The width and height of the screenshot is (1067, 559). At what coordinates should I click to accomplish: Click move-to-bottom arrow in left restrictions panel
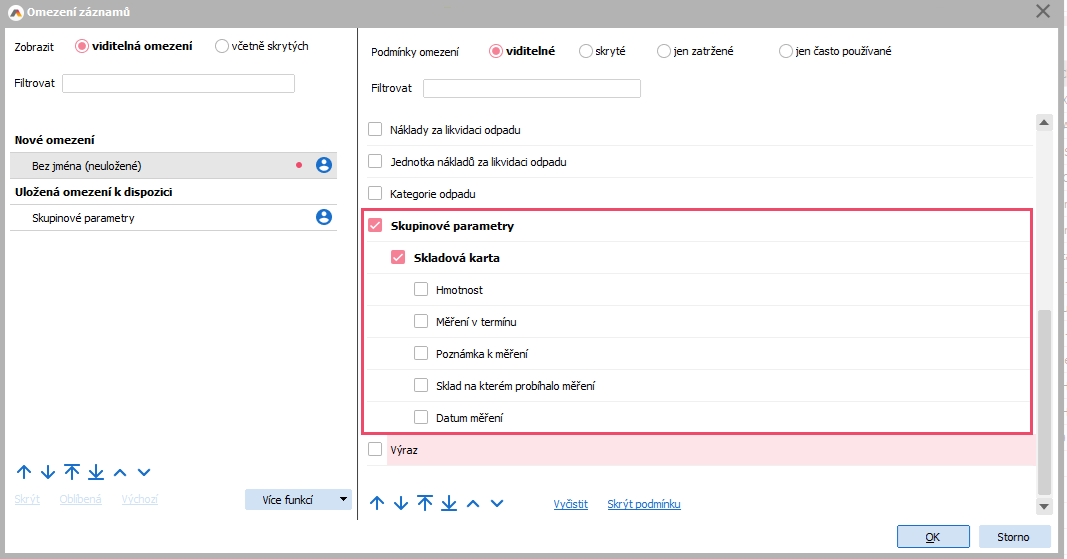click(96, 472)
